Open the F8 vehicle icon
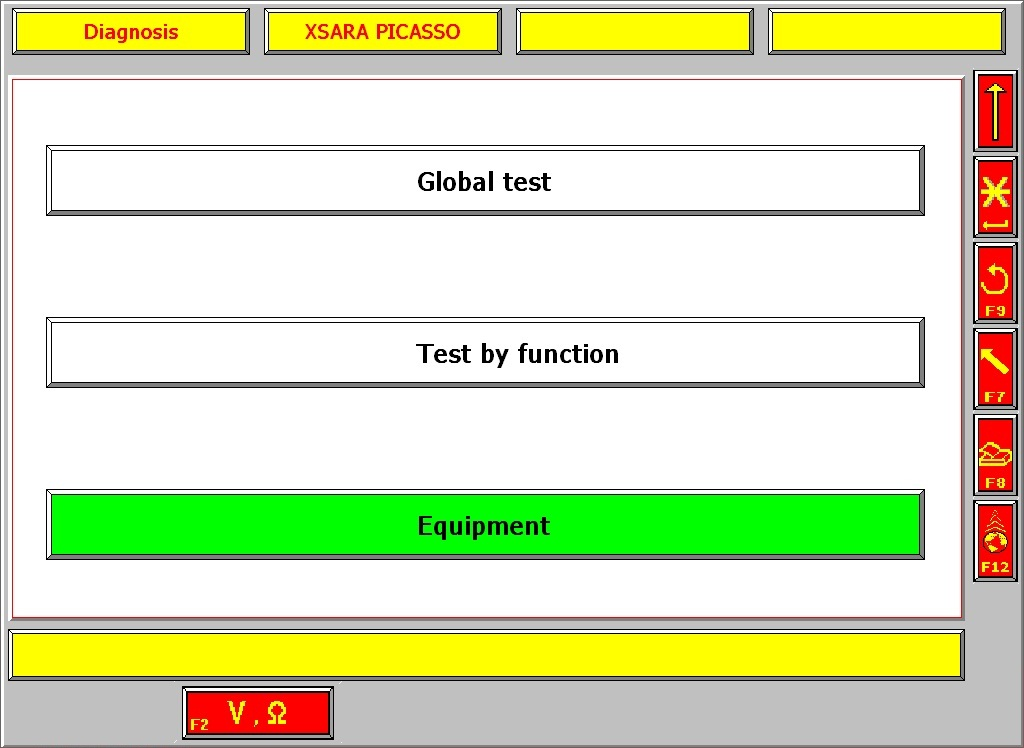 tap(995, 455)
